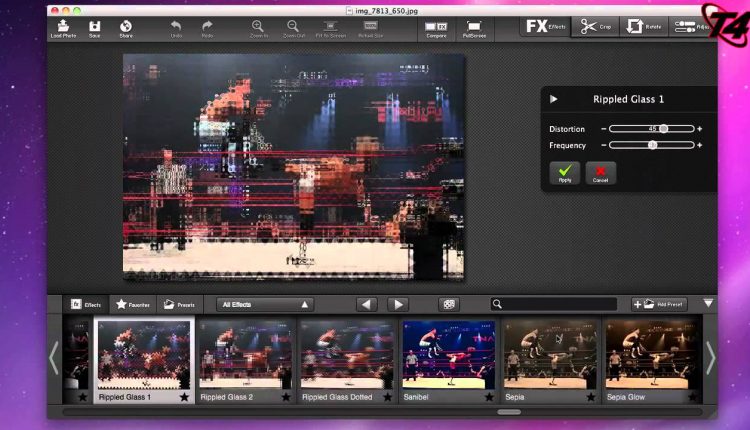Click the Zoom Out magnifier
750x430 pixels.
tap(293, 29)
